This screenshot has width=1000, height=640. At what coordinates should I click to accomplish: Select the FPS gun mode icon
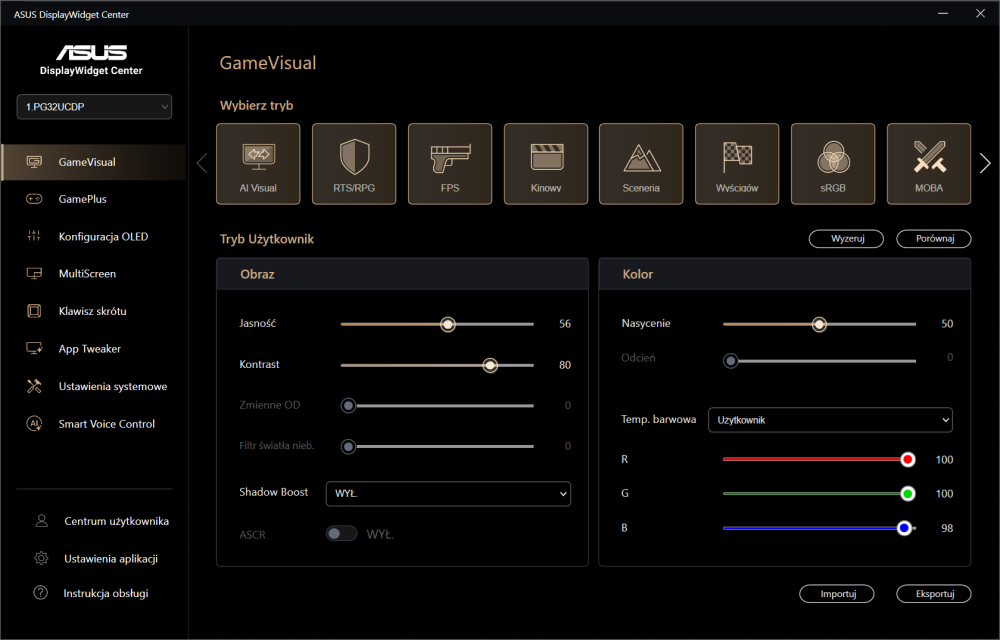coord(450,164)
